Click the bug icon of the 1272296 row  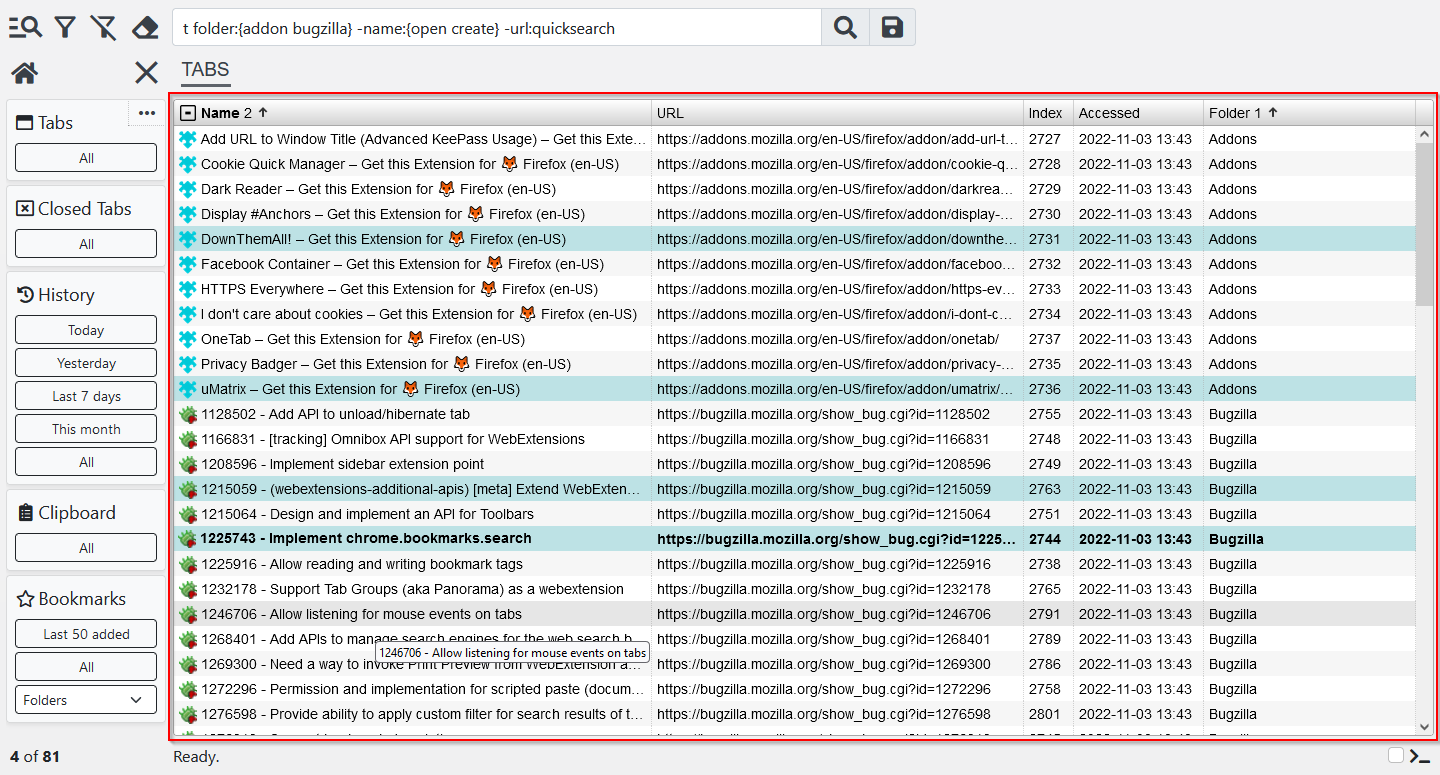pos(187,689)
